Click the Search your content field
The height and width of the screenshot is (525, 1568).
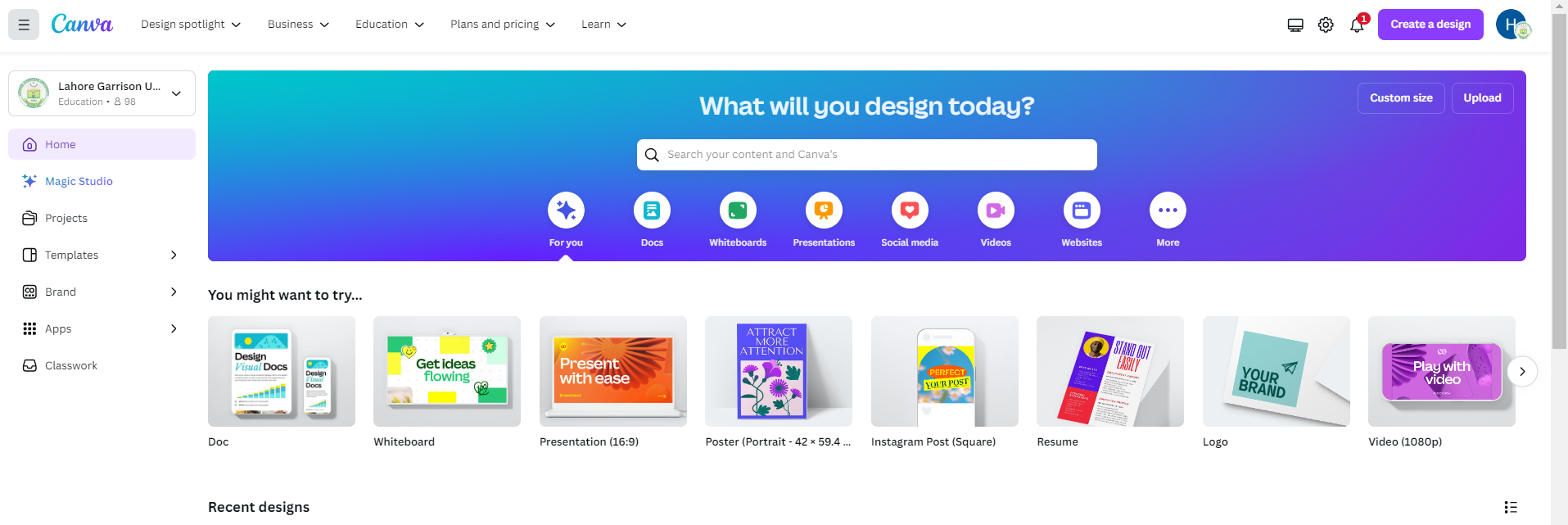tap(866, 155)
